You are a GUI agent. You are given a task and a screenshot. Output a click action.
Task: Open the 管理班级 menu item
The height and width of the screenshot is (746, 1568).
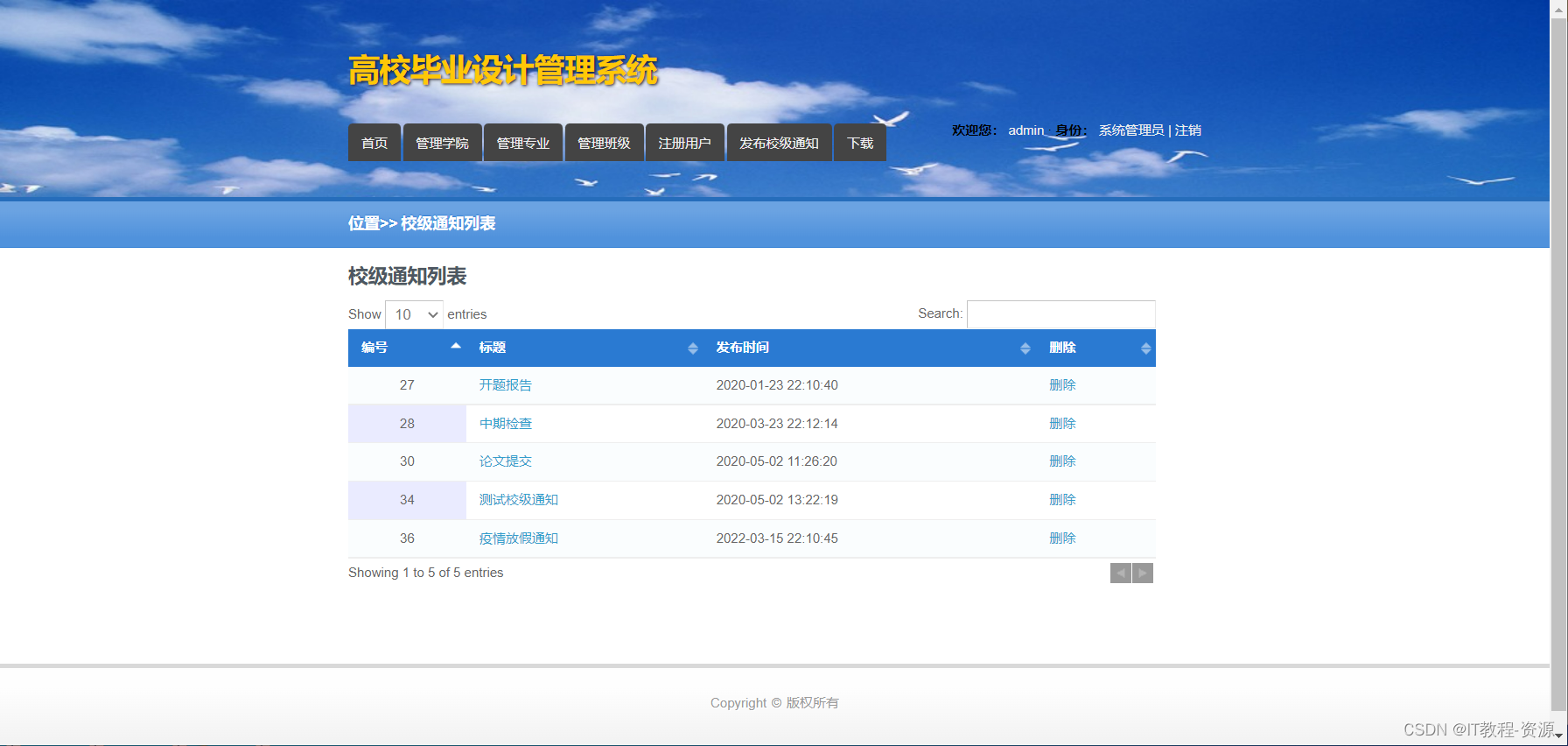point(604,143)
